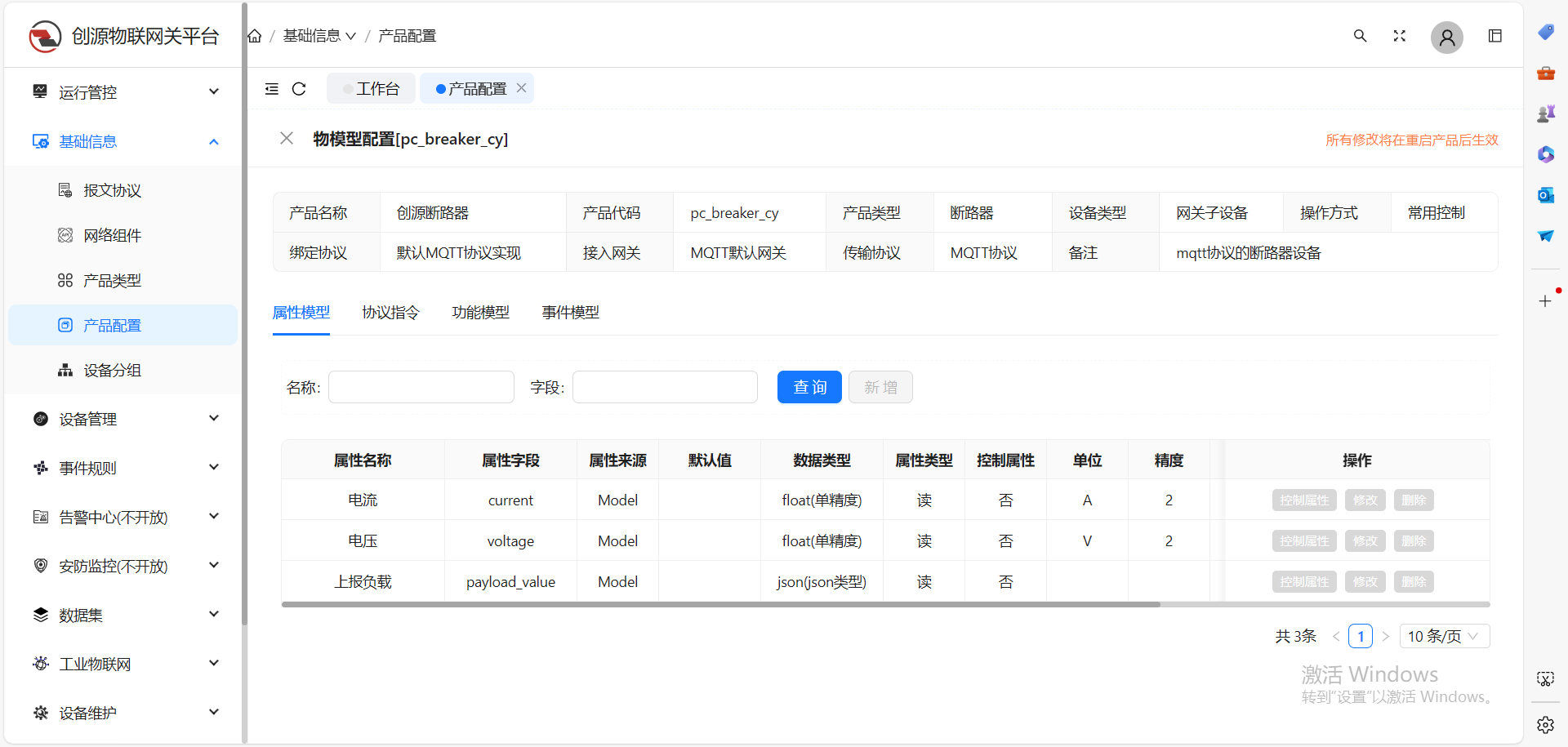Switch to the 协议指令 tab
The image size is (1568, 747).
click(x=390, y=312)
